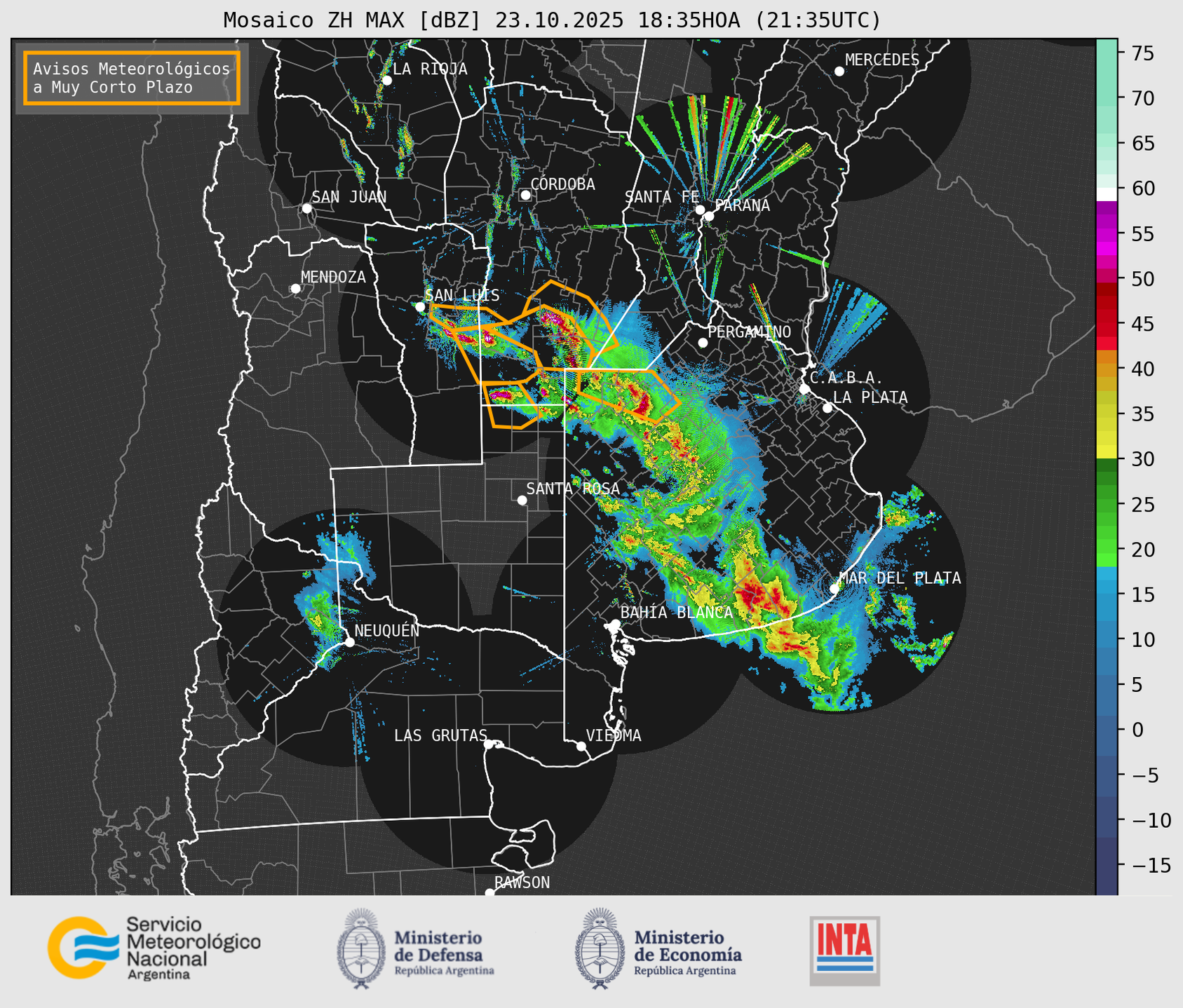Click the MERCEDES city label
This screenshot has width=1183, height=1008.
(x=882, y=60)
